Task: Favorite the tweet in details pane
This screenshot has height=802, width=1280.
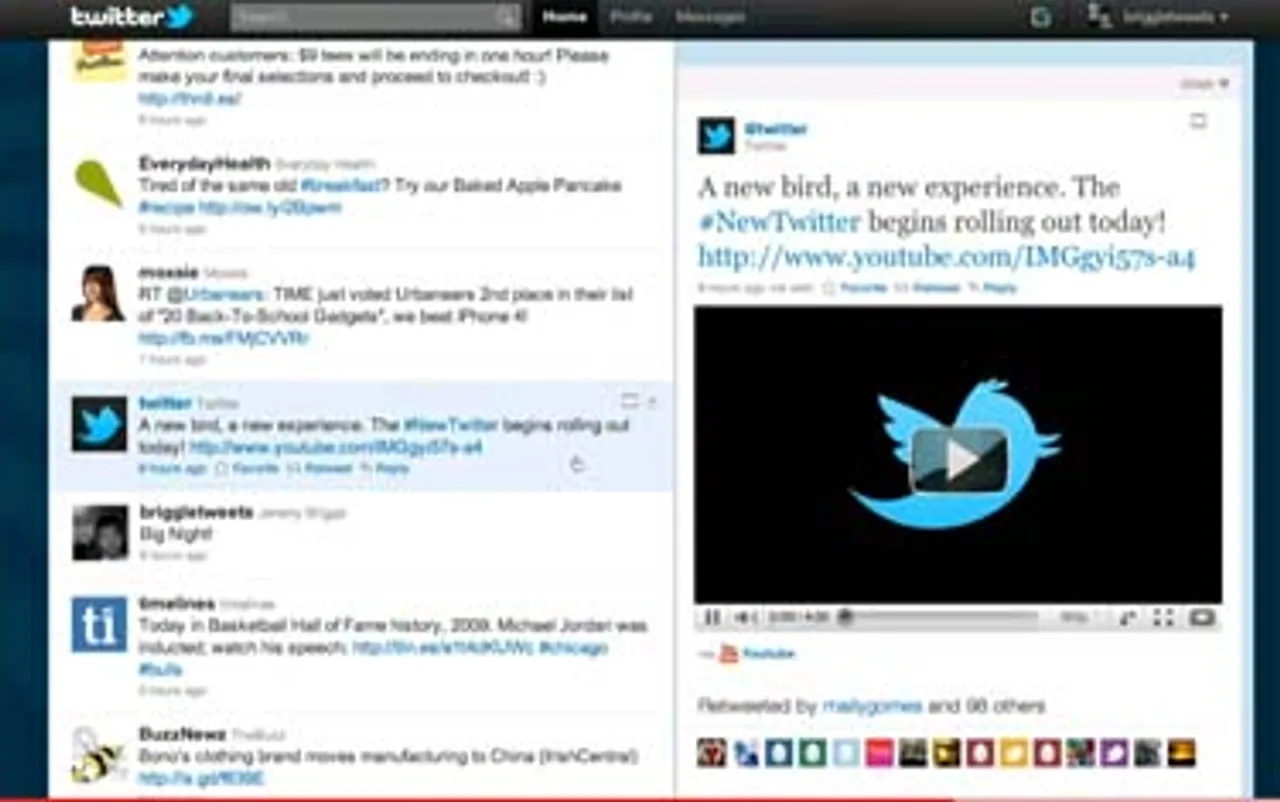Action: coord(855,287)
